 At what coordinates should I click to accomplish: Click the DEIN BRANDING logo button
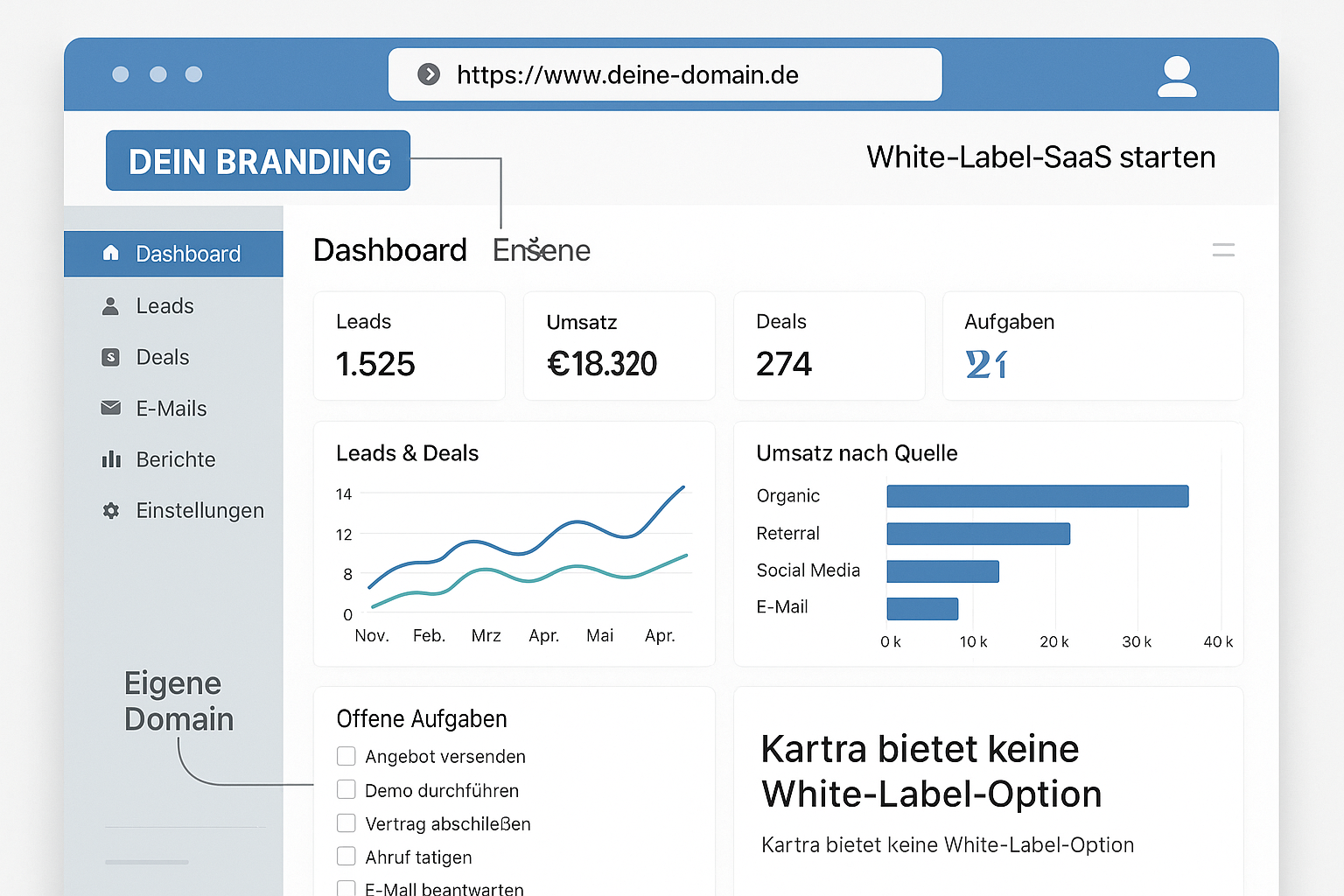click(x=258, y=161)
